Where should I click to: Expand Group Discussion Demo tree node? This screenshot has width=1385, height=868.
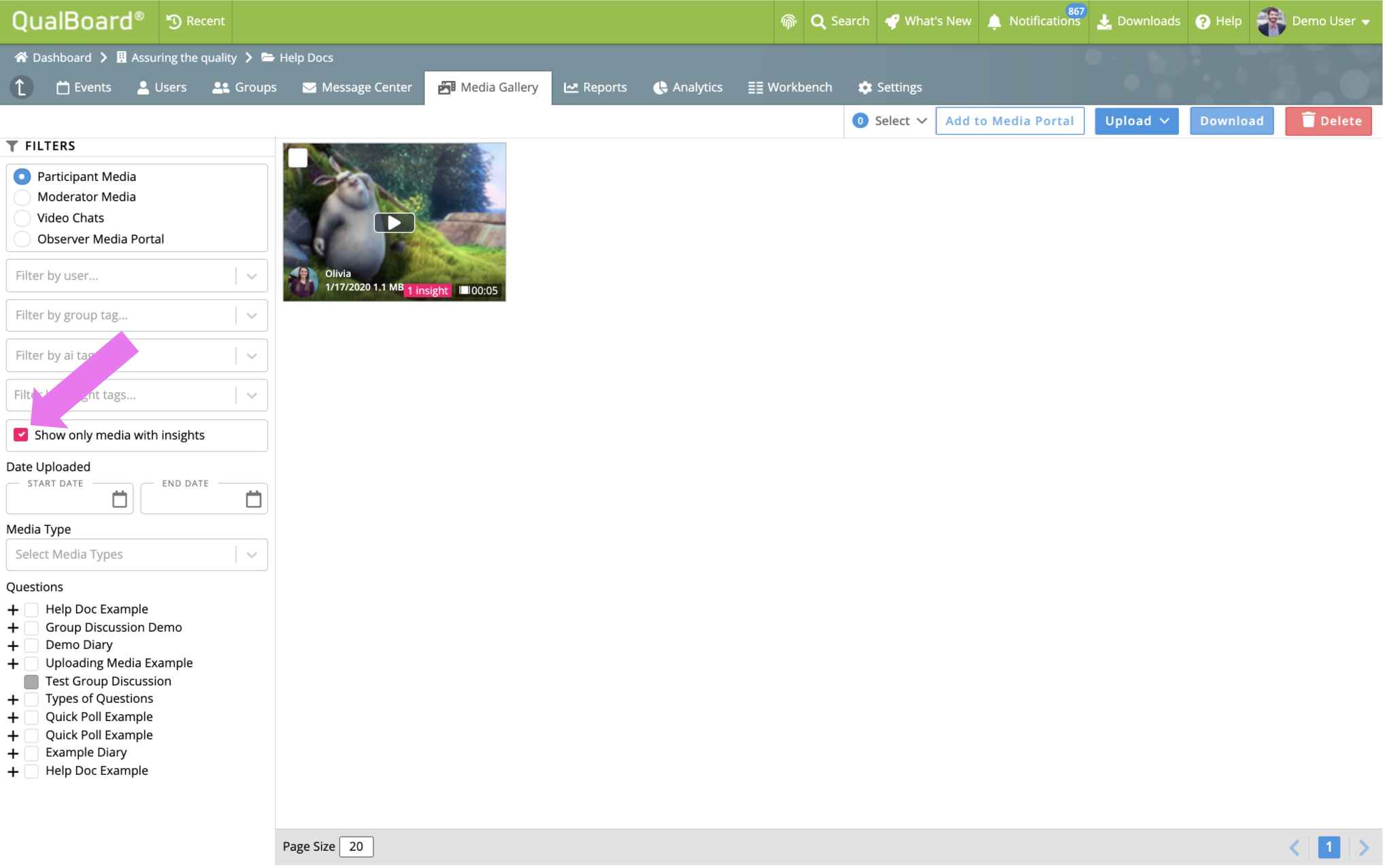pos(13,627)
